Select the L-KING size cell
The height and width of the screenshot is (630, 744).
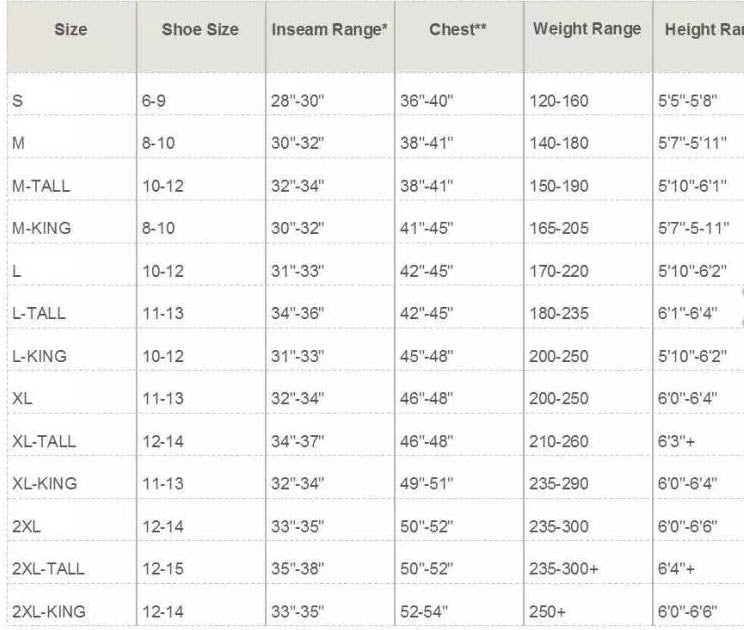(39, 356)
